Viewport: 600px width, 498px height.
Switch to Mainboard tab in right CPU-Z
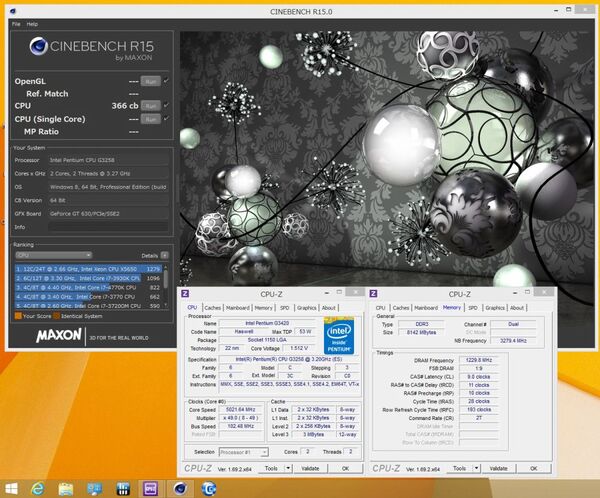pos(426,308)
